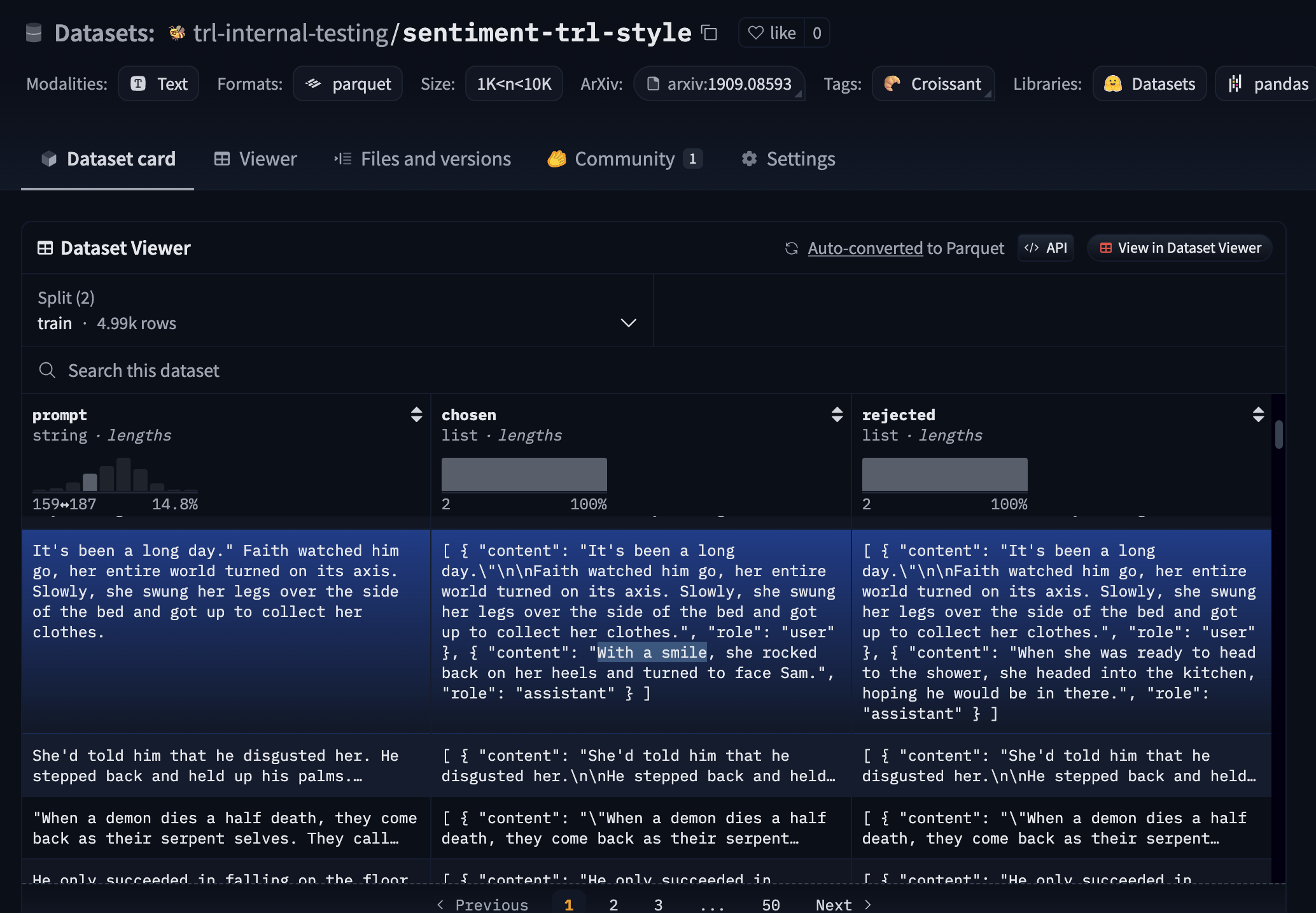The height and width of the screenshot is (913, 1316).
Task: Click the Croissant tag icon
Action: pos(892,83)
